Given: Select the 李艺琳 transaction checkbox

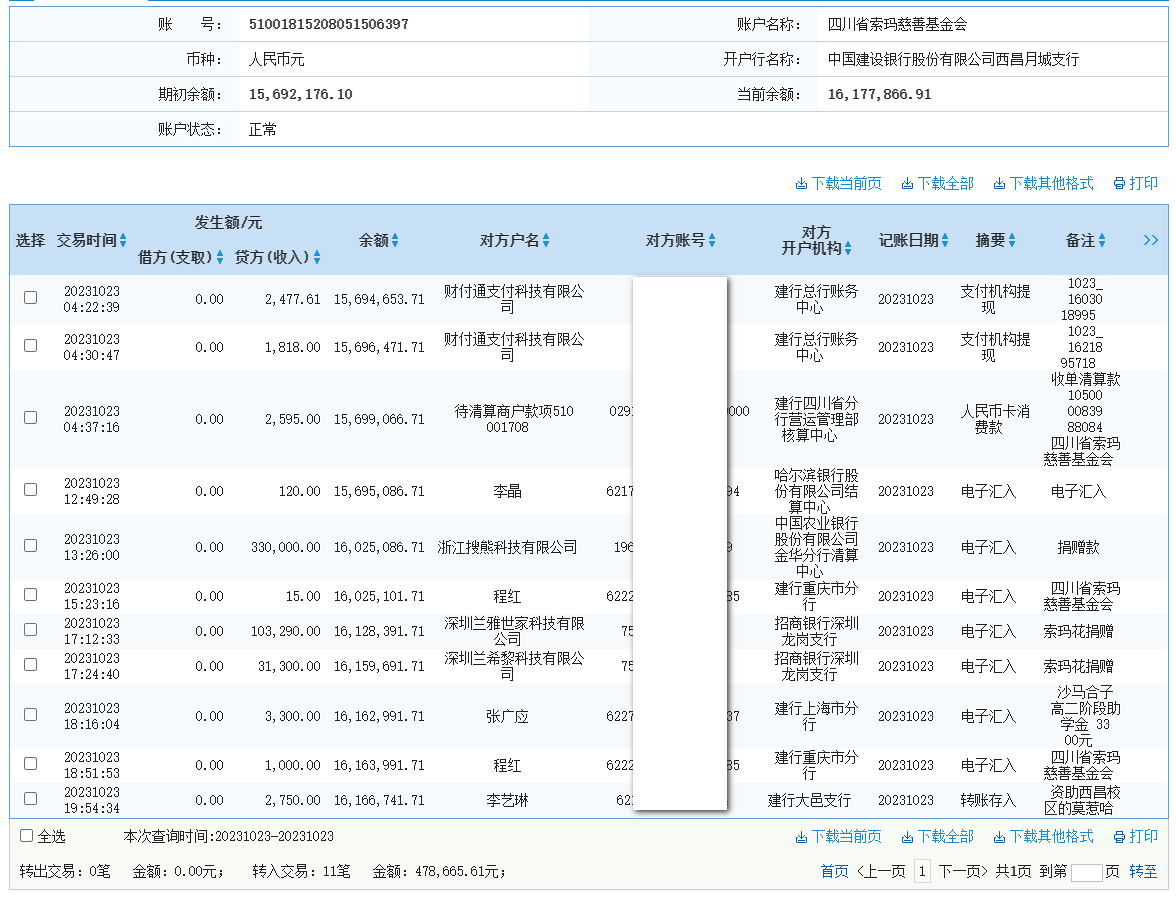Looking at the screenshot, I should click(x=31, y=799).
